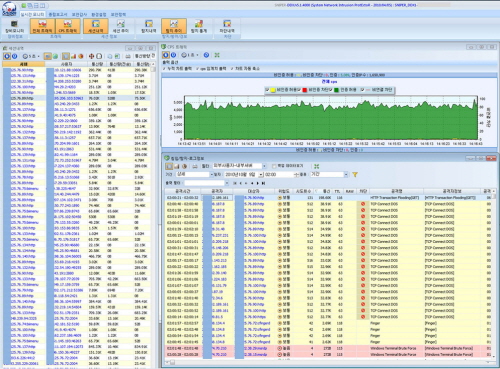Open date picker dropdown showing 2010년10월 9일

click(261, 174)
